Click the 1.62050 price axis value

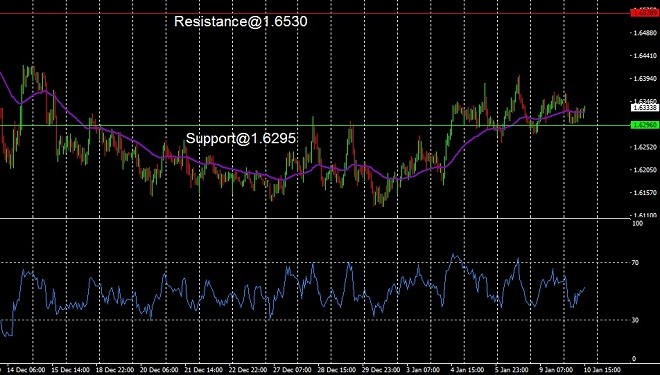(x=645, y=169)
